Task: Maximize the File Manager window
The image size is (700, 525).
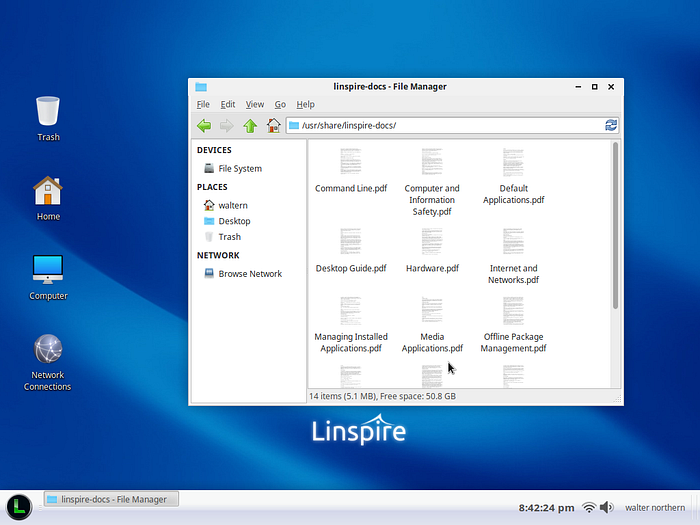Action: (595, 87)
